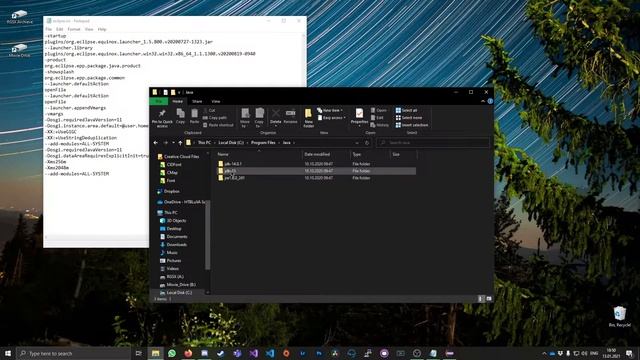Image resolution: width=640 pixels, height=360 pixels.
Task: Click the History command in ribbon
Action: point(380,125)
